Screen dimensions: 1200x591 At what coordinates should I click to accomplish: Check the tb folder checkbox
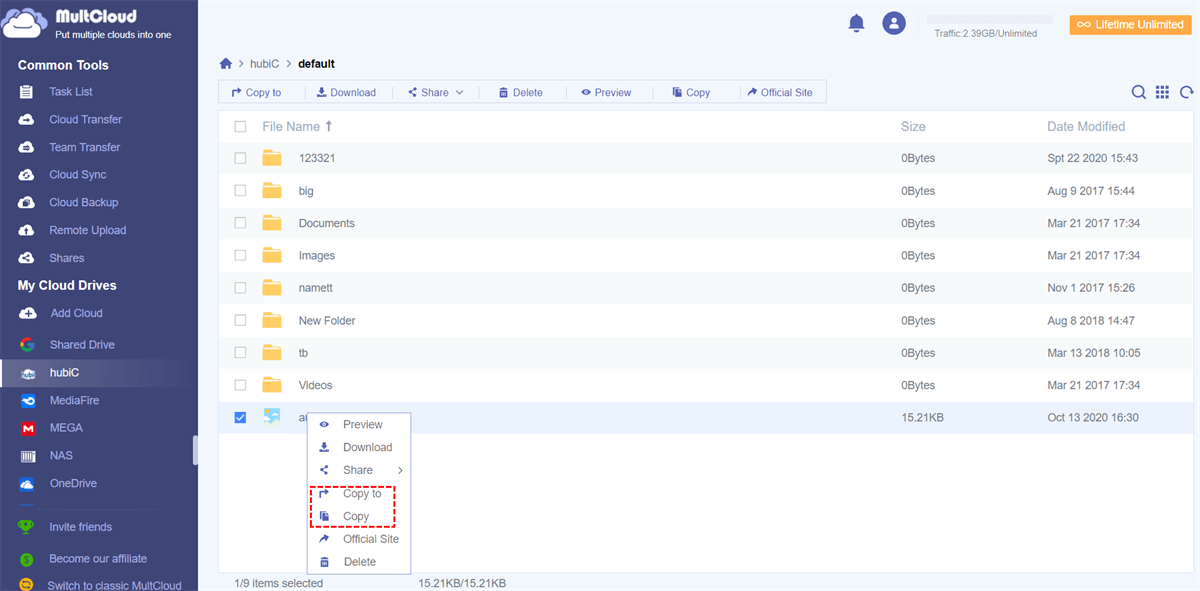click(x=240, y=352)
